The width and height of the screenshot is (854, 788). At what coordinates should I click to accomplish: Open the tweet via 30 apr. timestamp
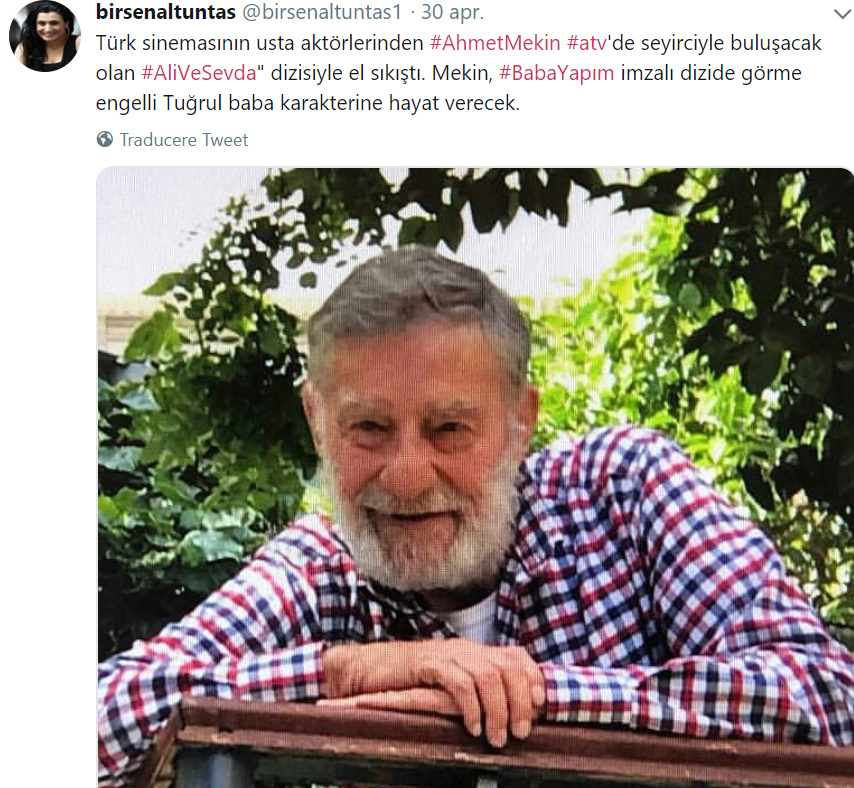coord(452,12)
